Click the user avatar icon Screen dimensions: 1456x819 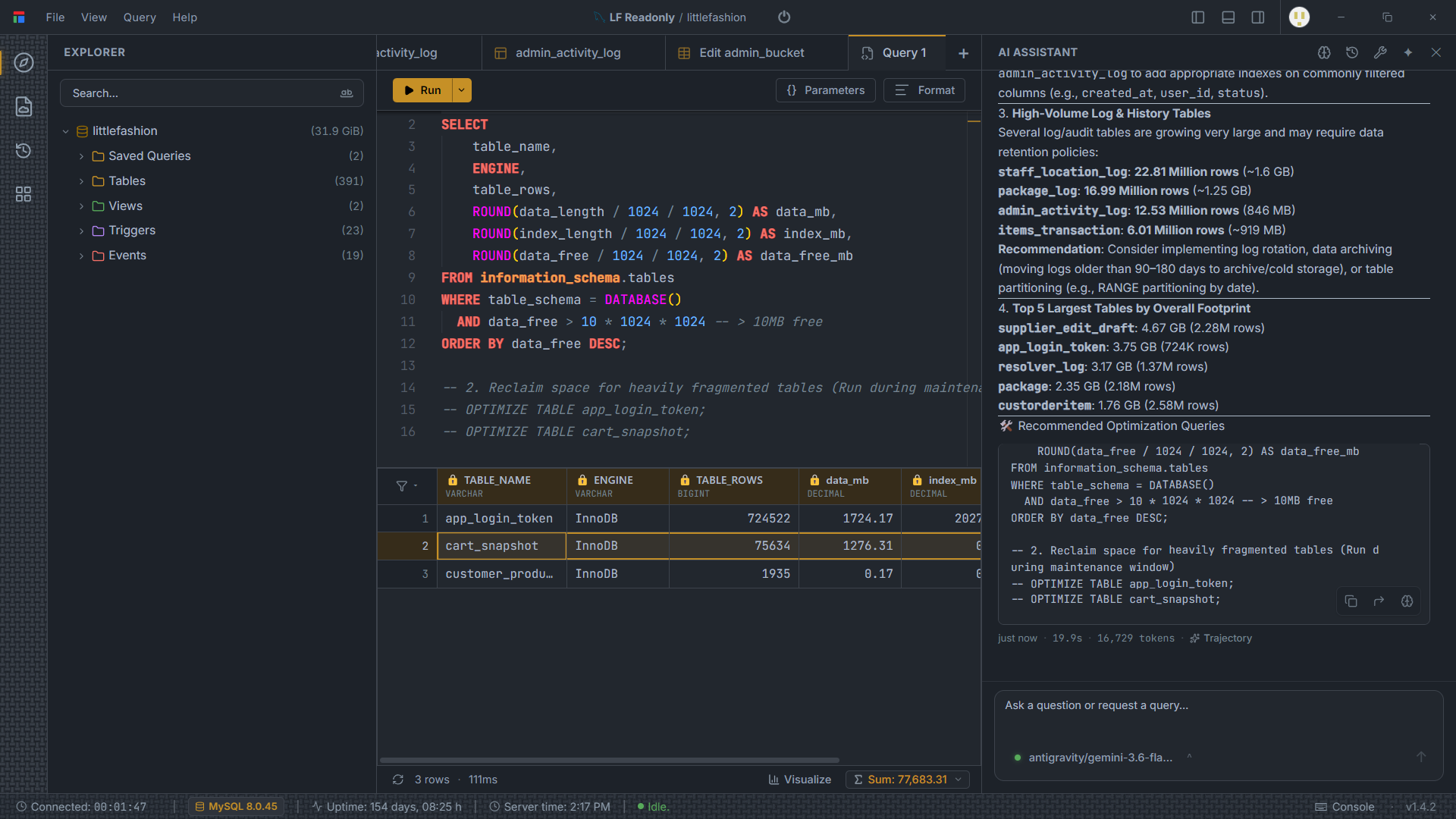[1299, 17]
